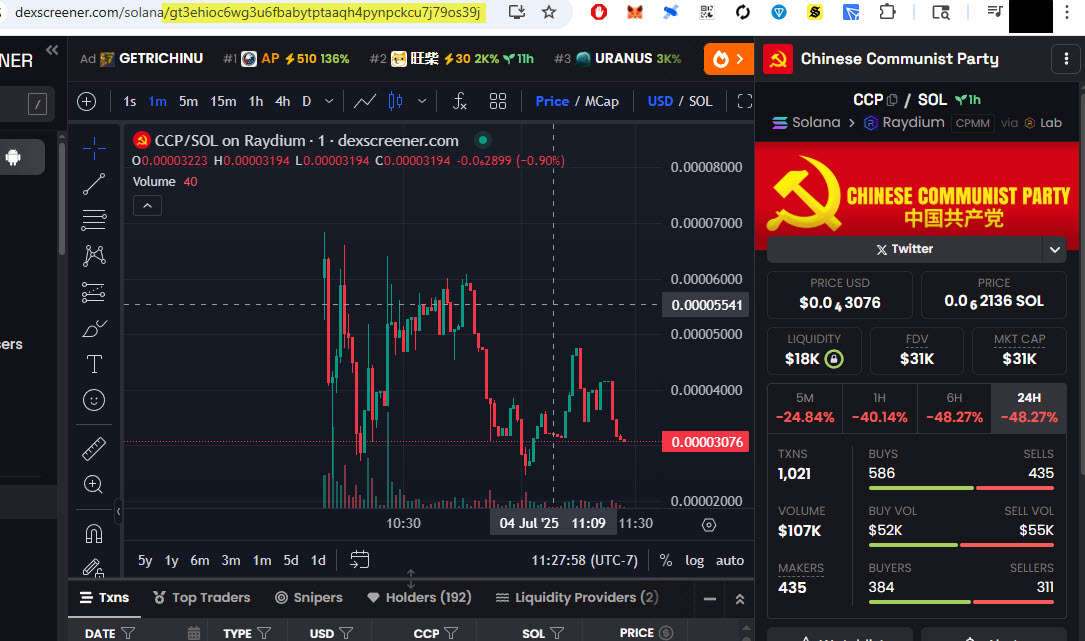
Task: Enter fullscreen chart mode
Action: tap(745, 102)
